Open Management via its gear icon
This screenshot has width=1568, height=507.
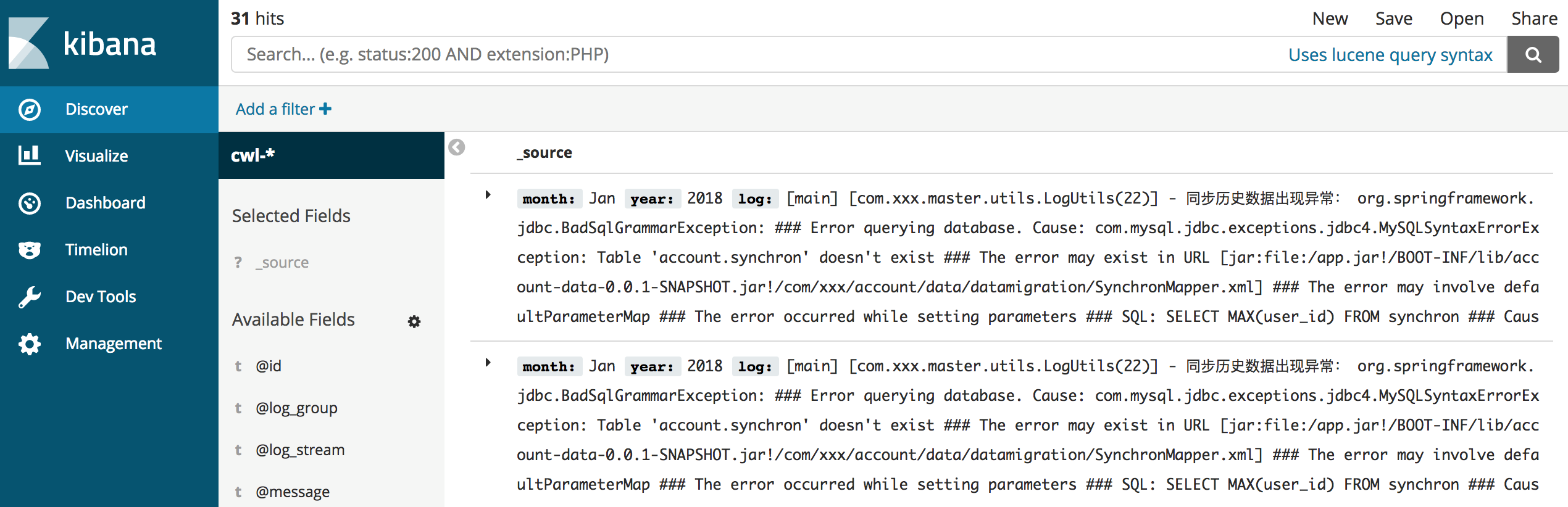pos(30,344)
